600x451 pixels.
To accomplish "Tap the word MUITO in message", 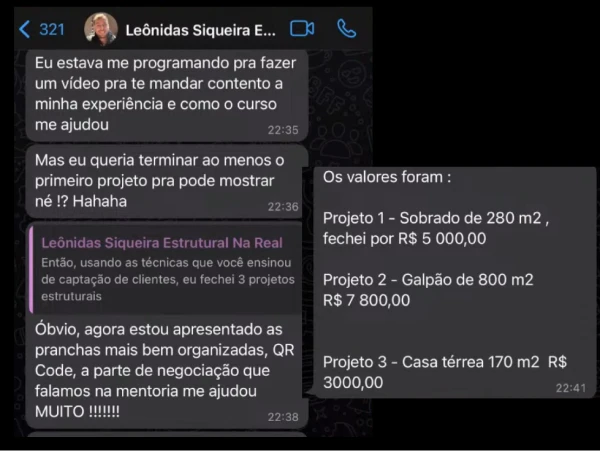I will (x=60, y=412).
